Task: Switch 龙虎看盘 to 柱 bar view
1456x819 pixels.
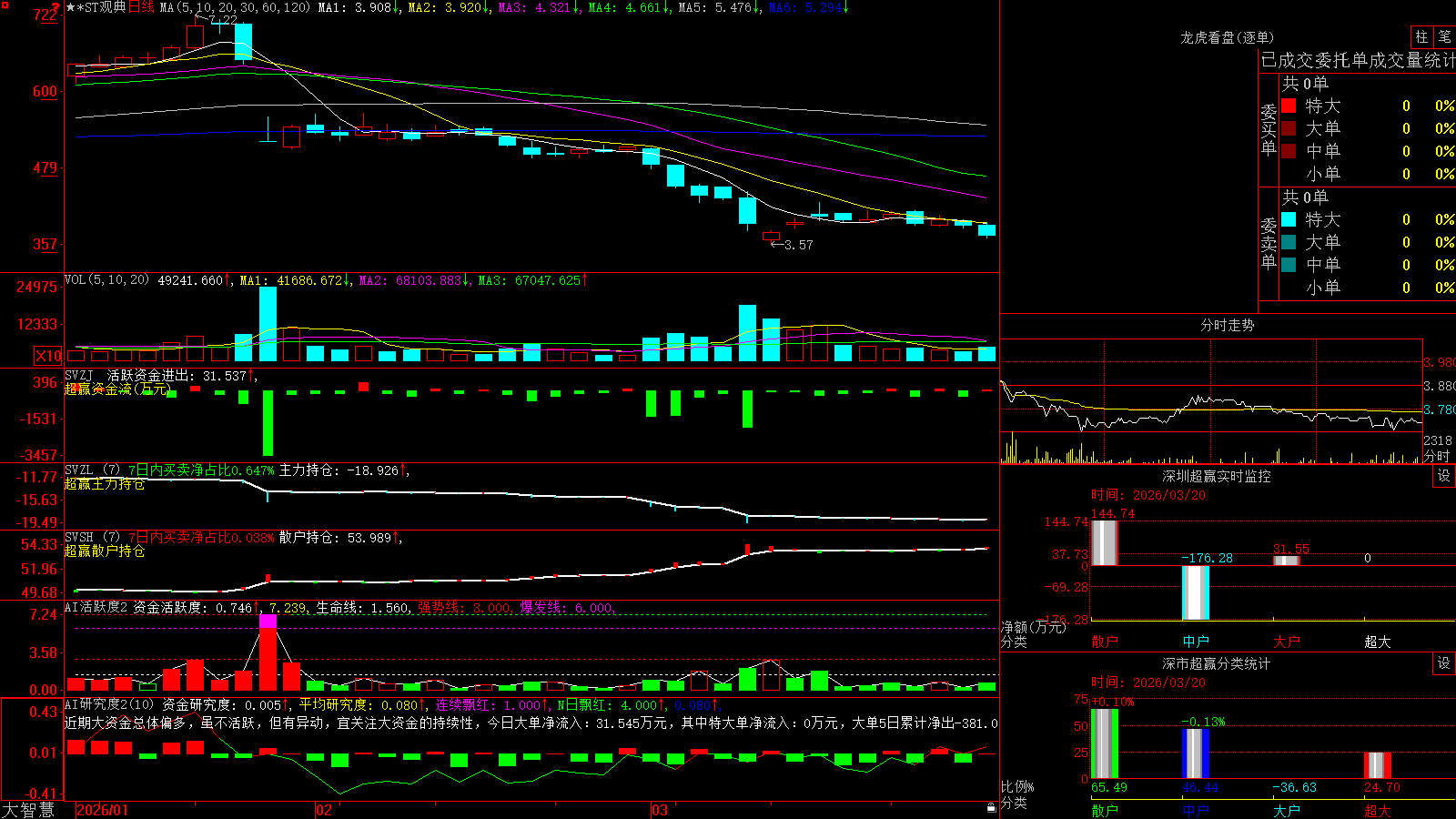Action: 1421,37
